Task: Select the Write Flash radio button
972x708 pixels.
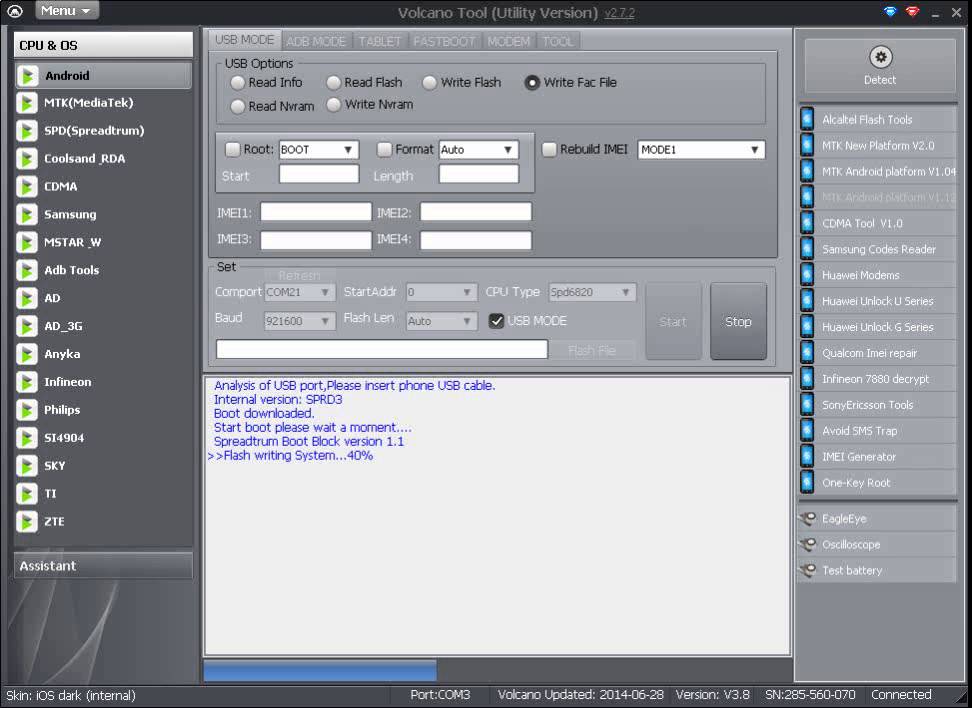Action: click(x=430, y=82)
